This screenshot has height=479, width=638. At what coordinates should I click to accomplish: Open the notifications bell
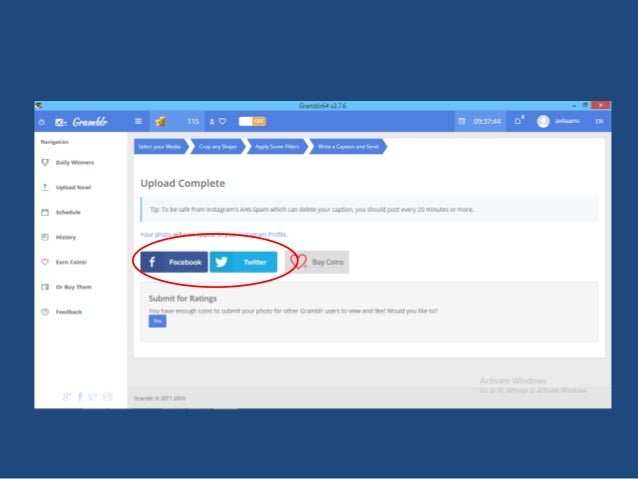click(x=518, y=121)
